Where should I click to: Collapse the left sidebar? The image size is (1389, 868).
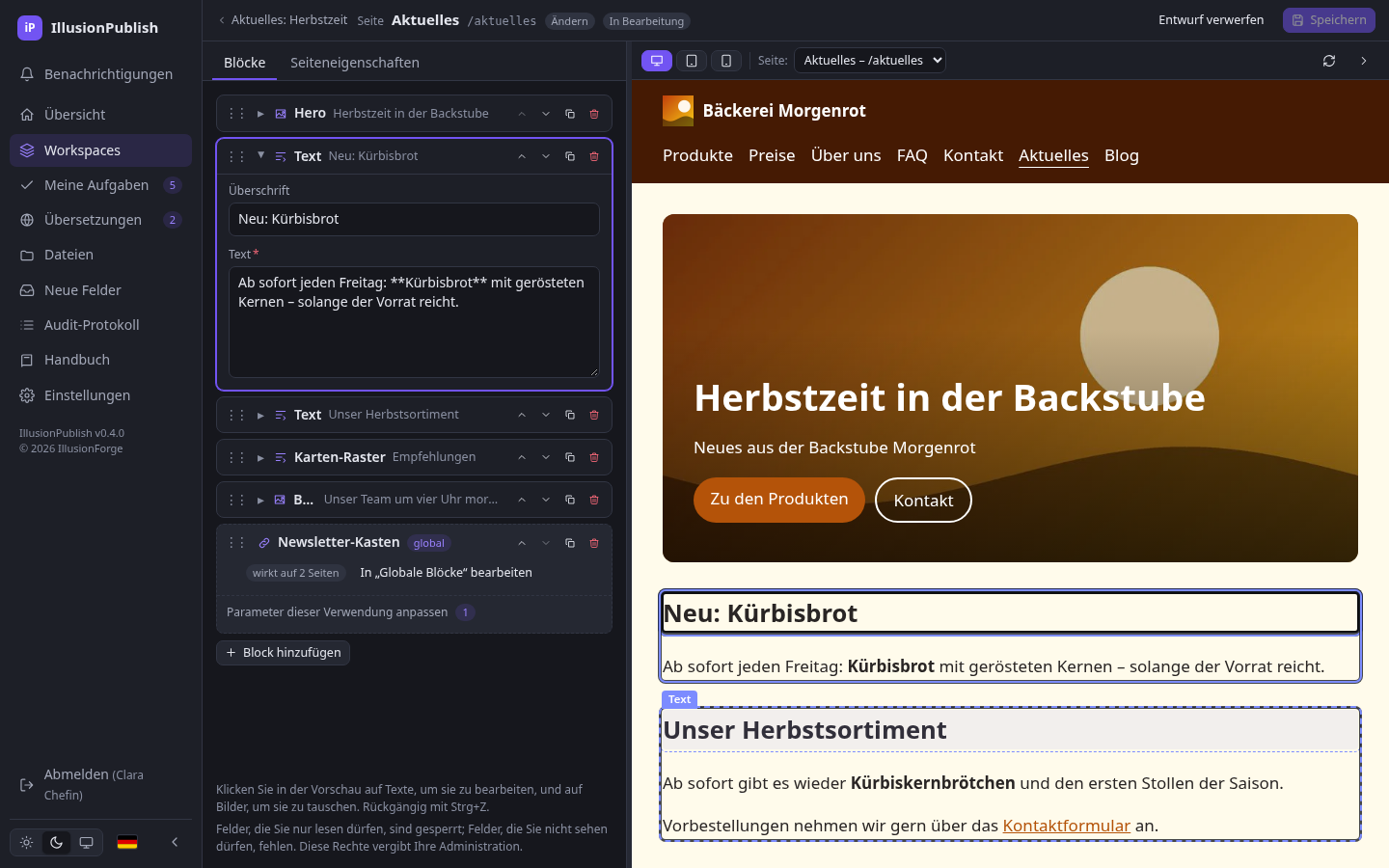tap(175, 842)
